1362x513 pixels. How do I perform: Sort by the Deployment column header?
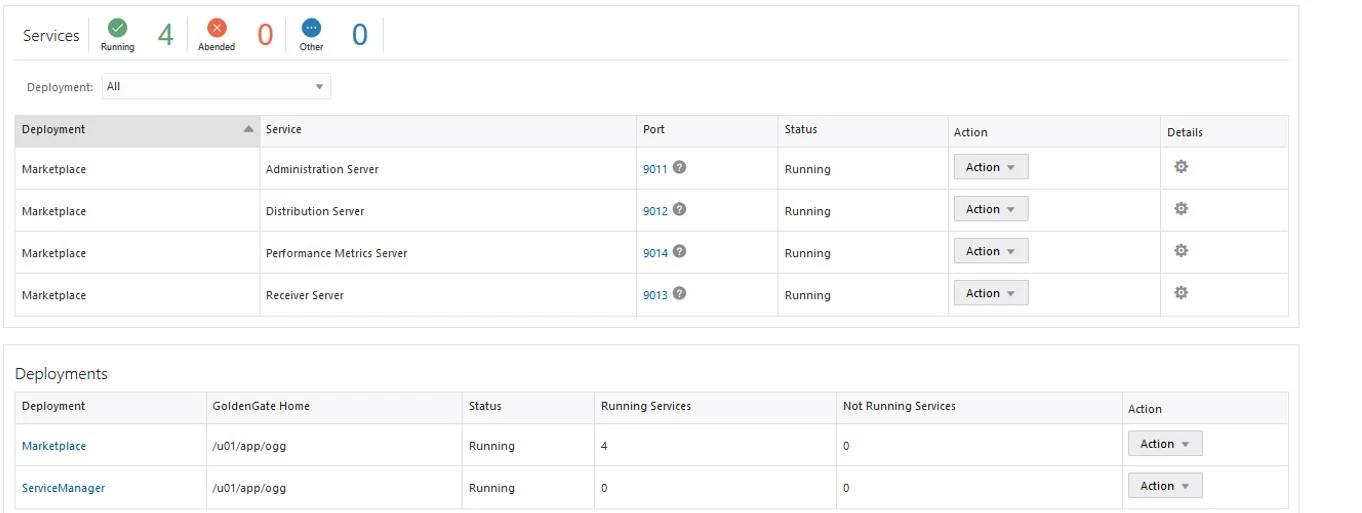tap(136, 130)
